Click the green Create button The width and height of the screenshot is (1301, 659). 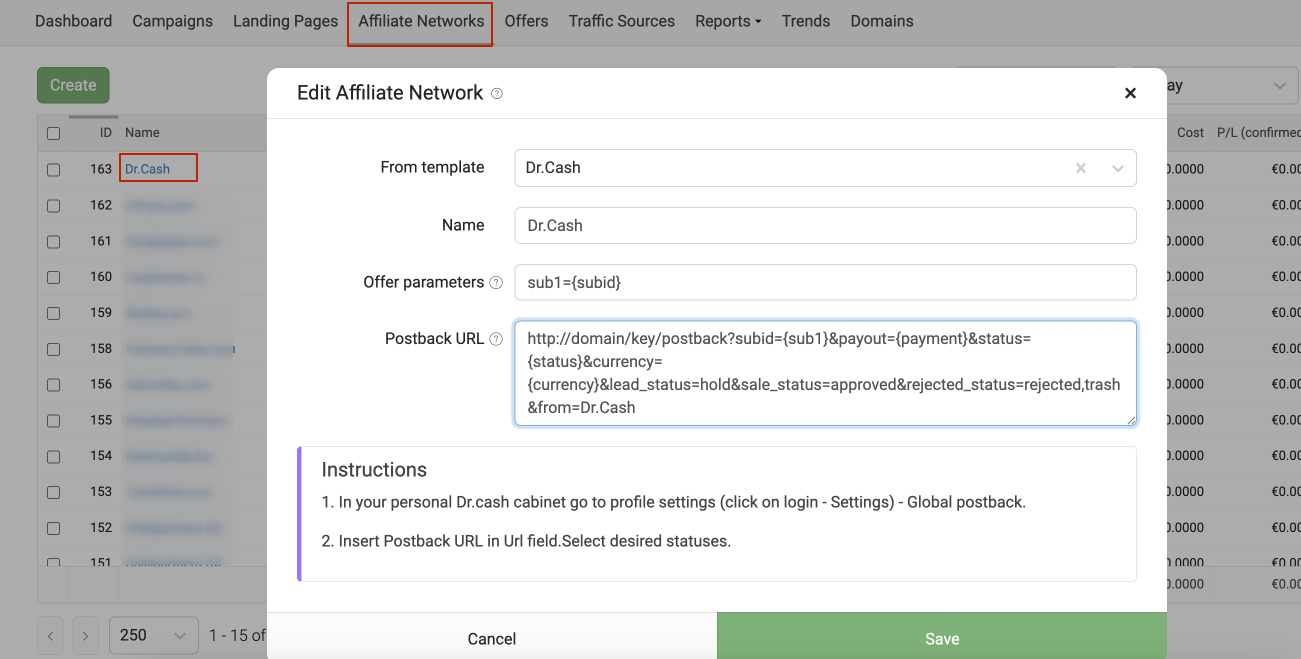73,85
